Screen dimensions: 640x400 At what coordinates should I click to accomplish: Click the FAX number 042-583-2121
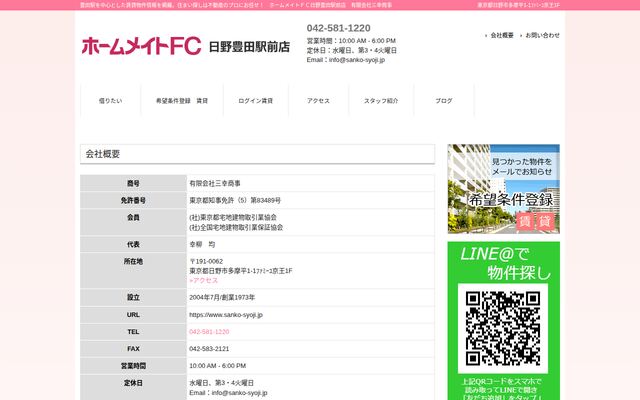pos(209,349)
